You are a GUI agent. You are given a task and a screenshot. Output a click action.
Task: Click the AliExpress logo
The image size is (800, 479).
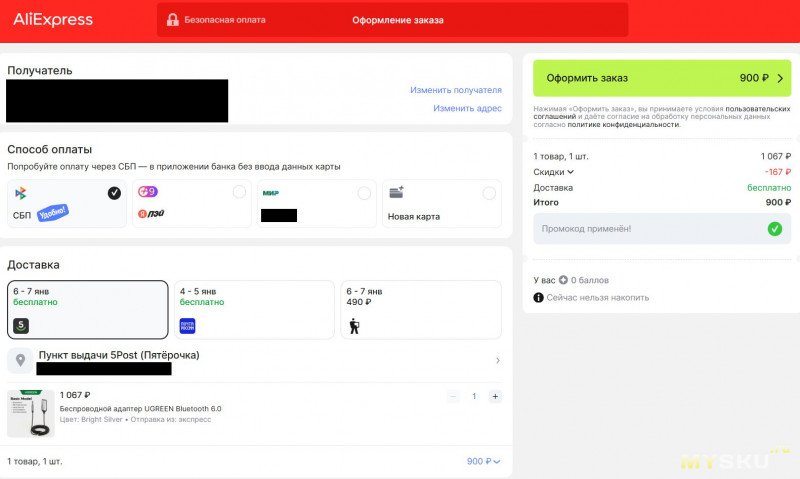coord(53,20)
